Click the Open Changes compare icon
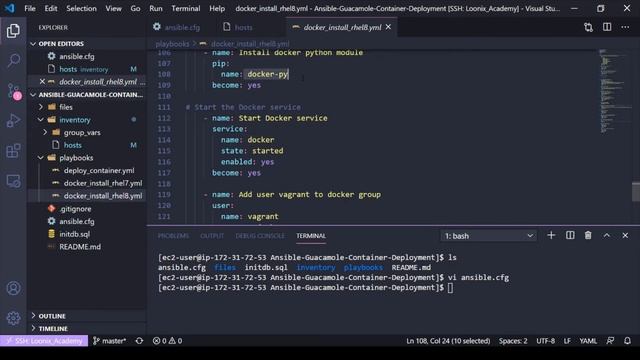Viewport: 640px width, 360px height. click(x=588, y=27)
